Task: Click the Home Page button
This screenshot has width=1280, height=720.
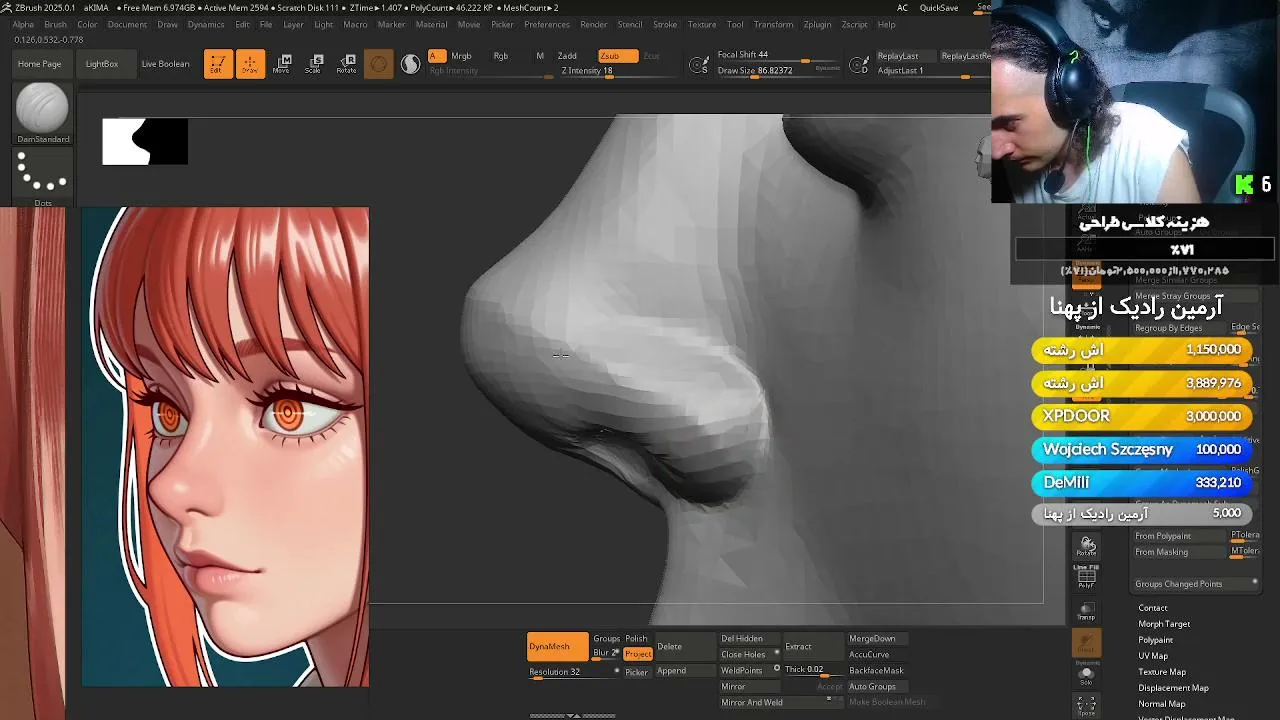Action: (x=39, y=64)
